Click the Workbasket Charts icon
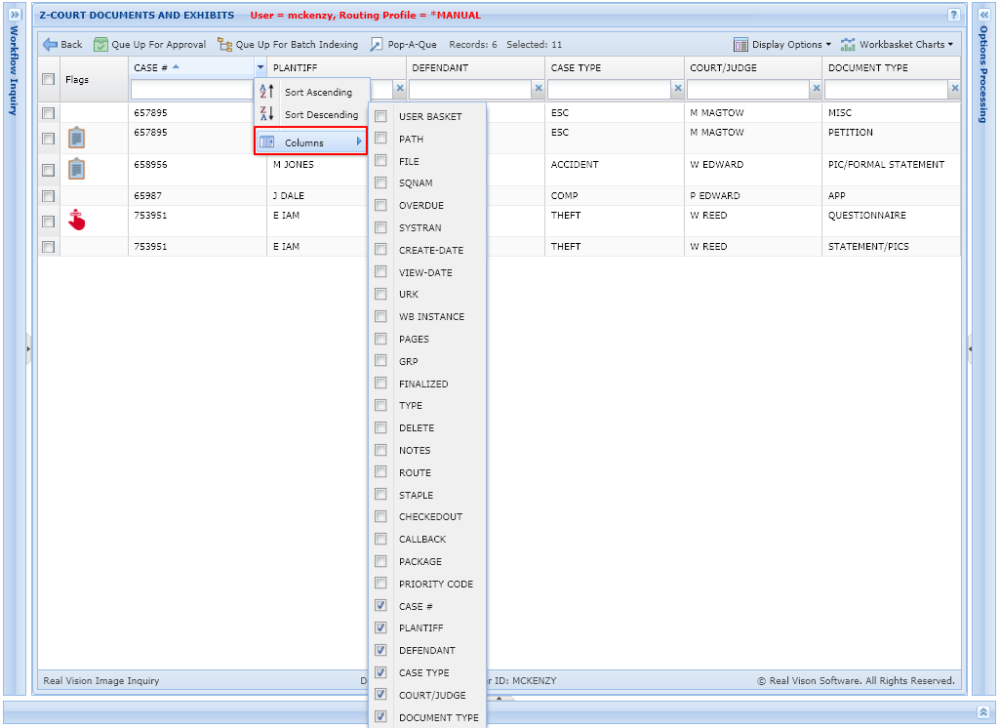 click(x=848, y=45)
